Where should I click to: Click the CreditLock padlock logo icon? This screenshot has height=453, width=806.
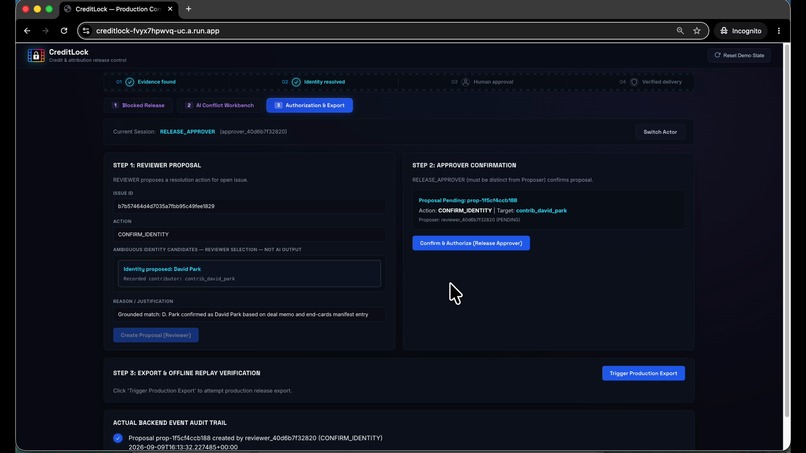click(x=36, y=56)
